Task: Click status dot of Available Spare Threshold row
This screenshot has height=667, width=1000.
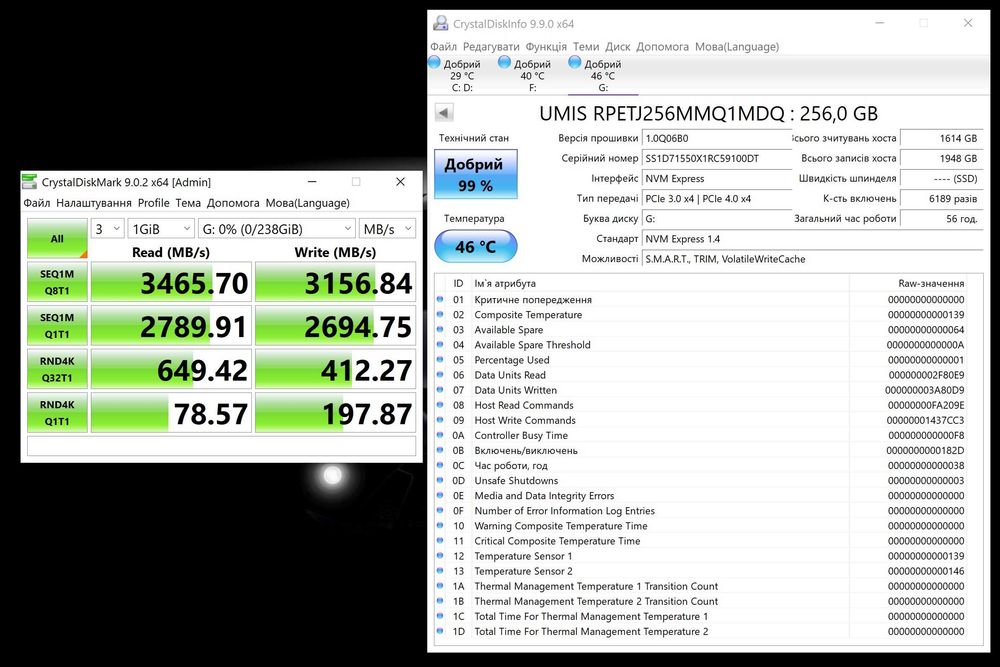Action: (x=440, y=344)
